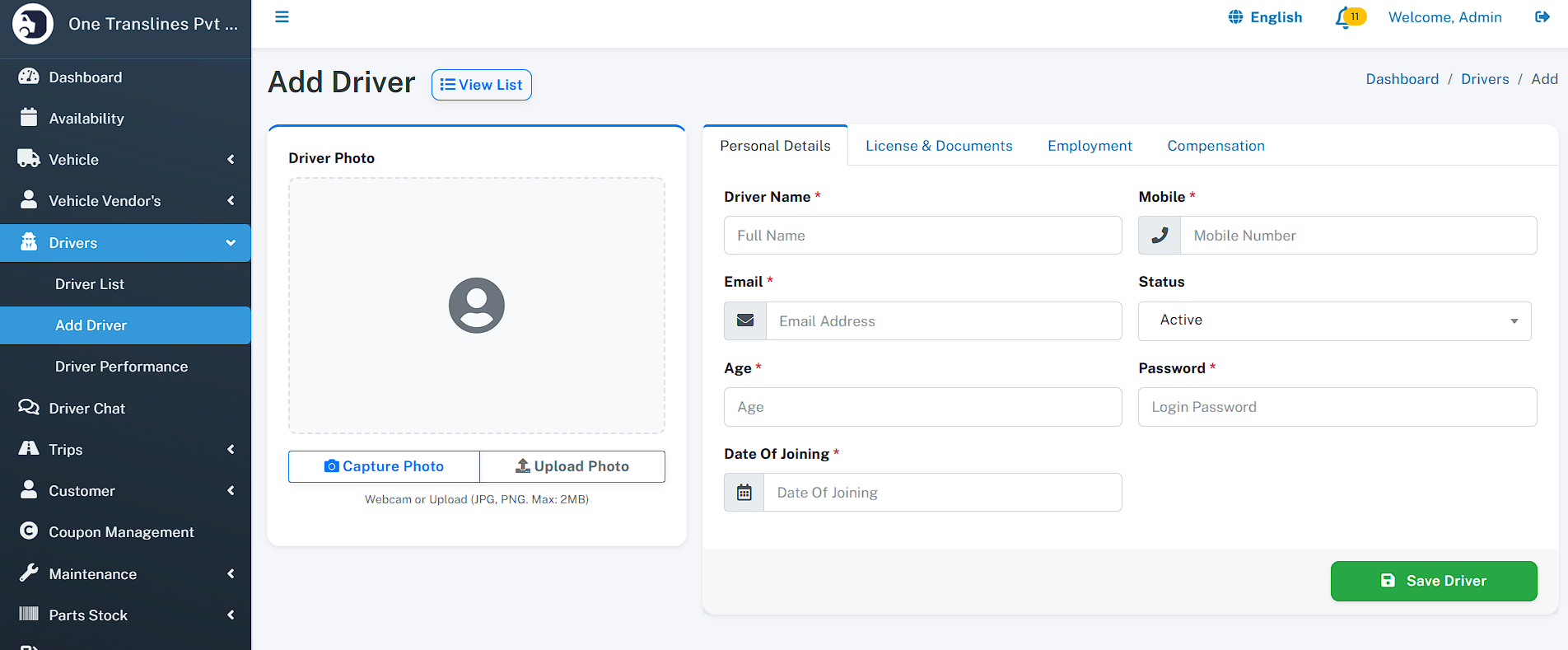Viewport: 1568px width, 650px height.
Task: Click the company logo avatar
Action: (x=33, y=24)
